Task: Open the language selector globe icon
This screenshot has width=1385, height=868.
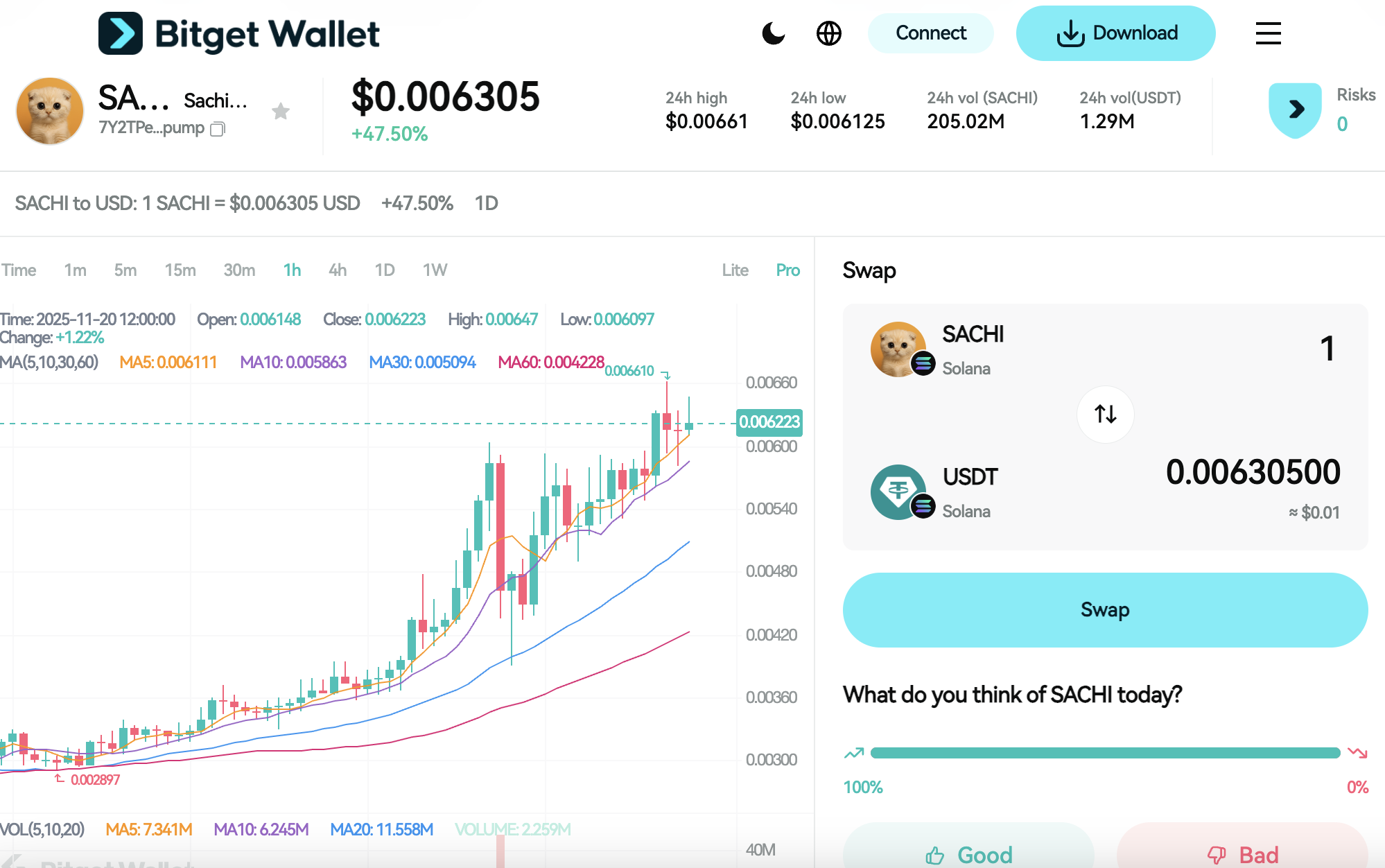Action: [829, 33]
